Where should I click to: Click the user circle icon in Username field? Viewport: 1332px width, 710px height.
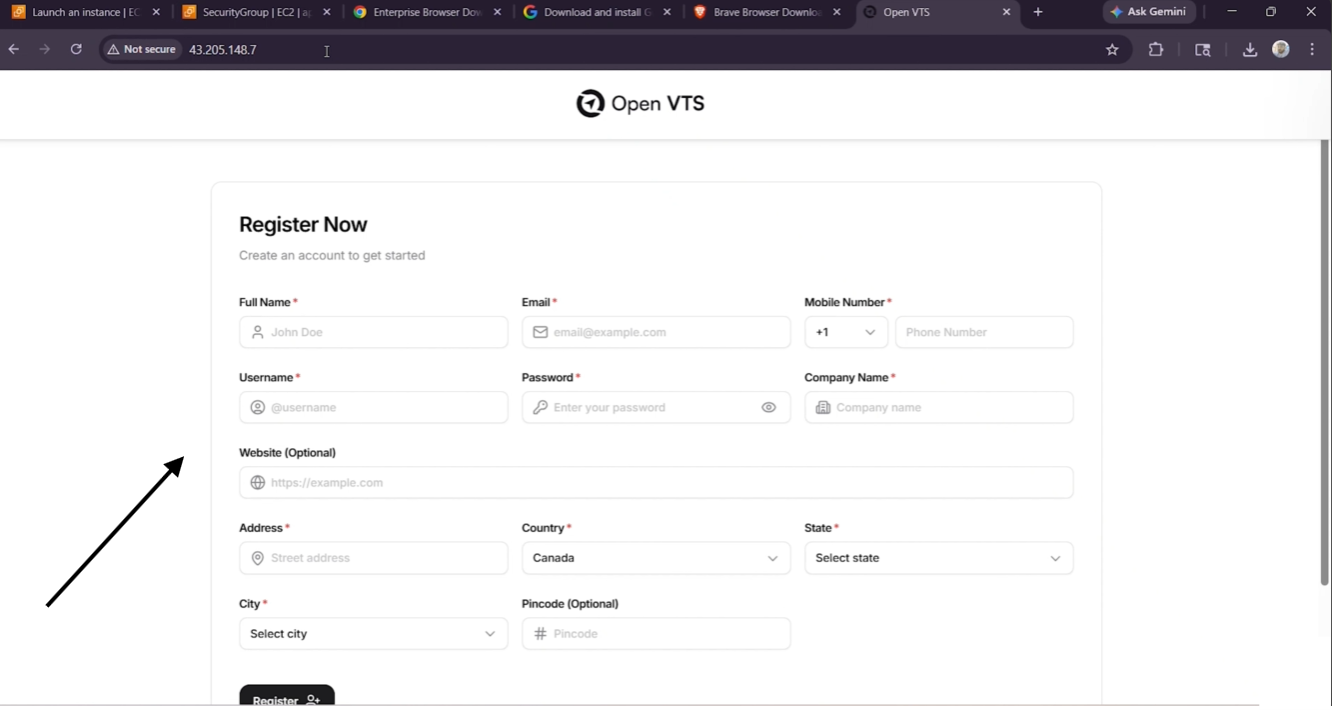[x=258, y=407]
